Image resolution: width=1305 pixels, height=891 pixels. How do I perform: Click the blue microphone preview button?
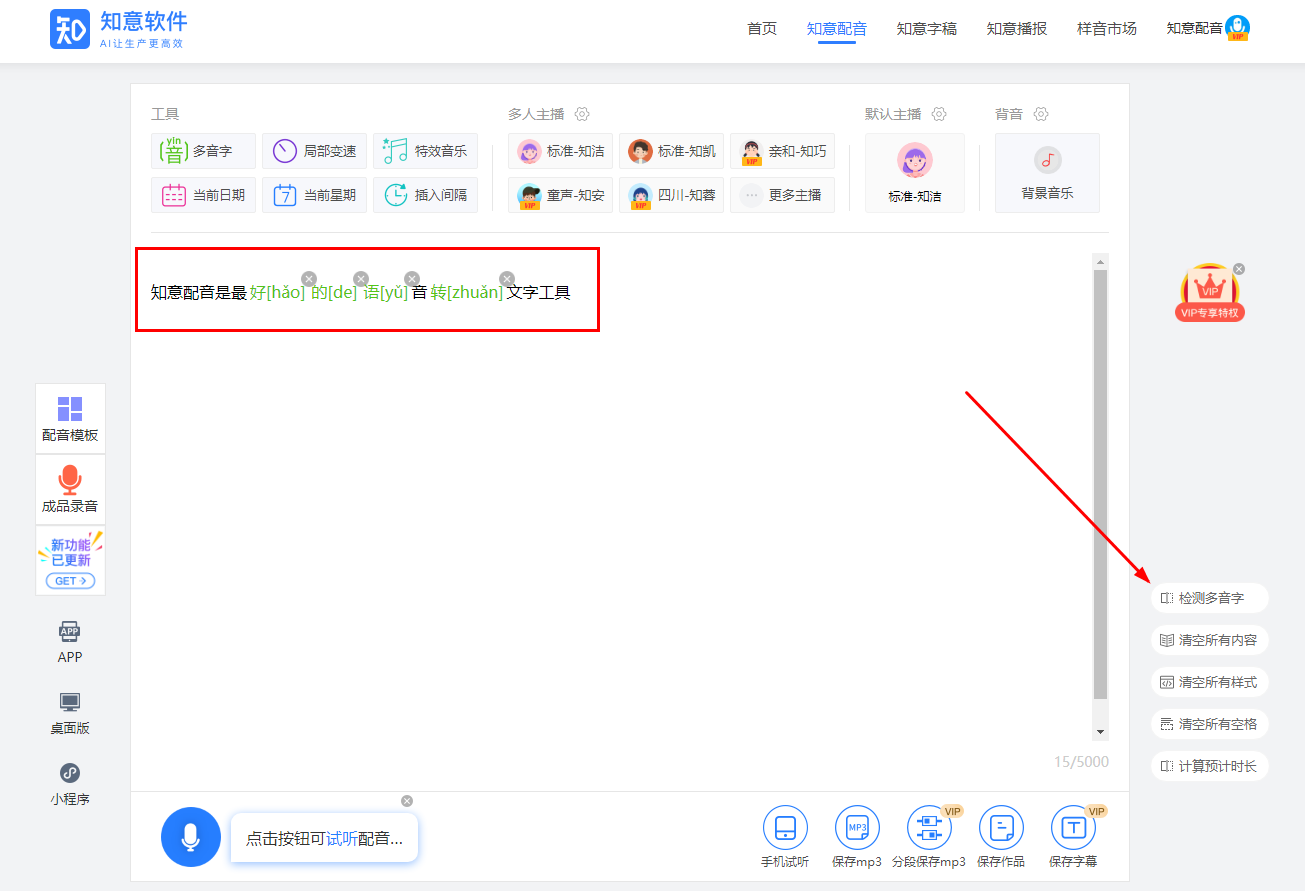(190, 837)
